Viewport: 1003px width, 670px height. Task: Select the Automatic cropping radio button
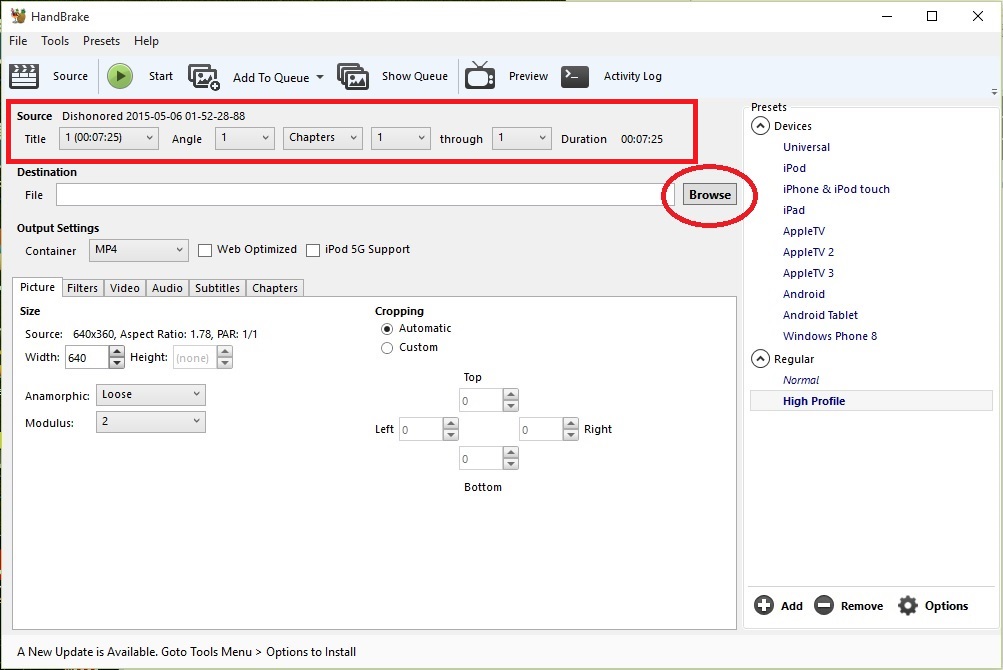click(x=387, y=329)
